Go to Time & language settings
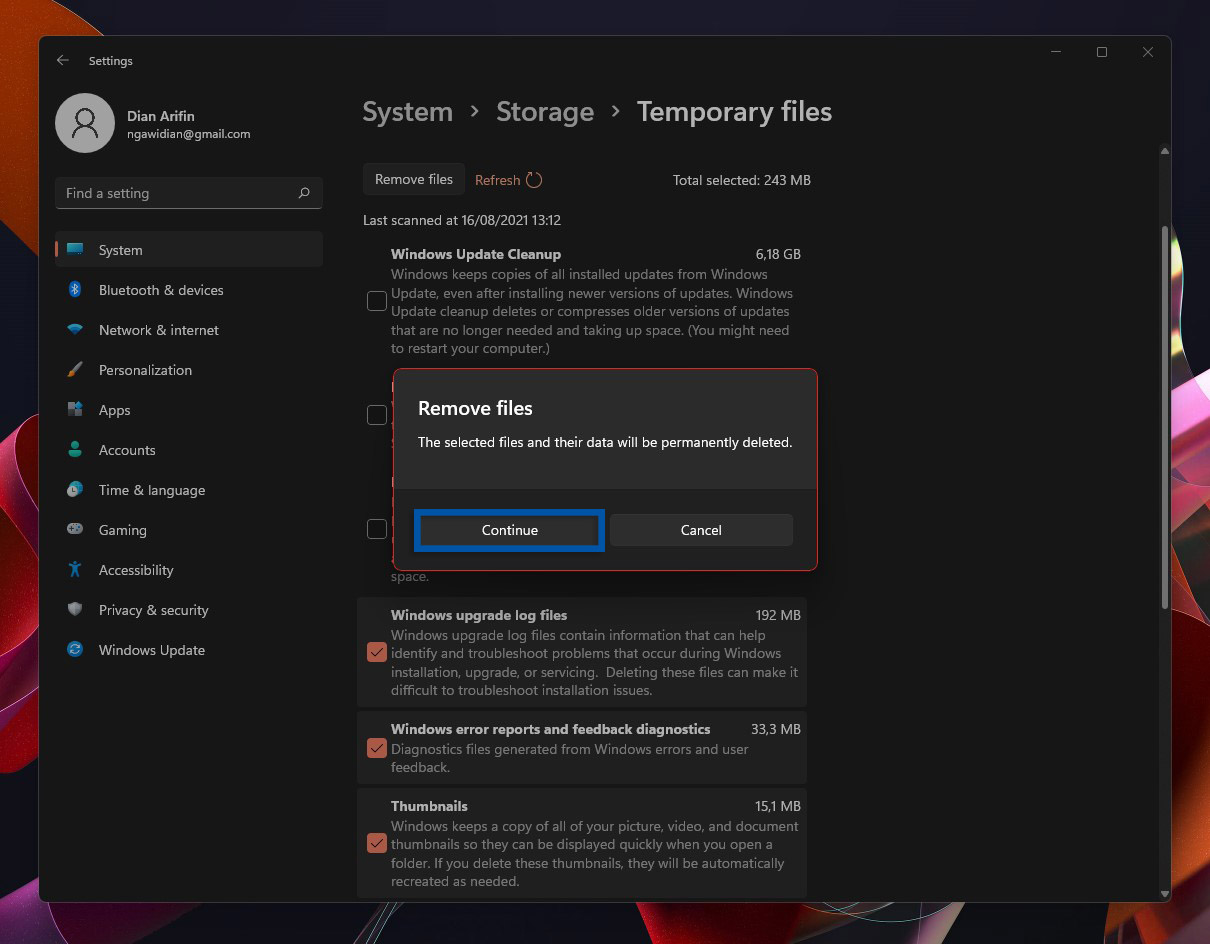This screenshot has height=944, width=1210. click(151, 490)
